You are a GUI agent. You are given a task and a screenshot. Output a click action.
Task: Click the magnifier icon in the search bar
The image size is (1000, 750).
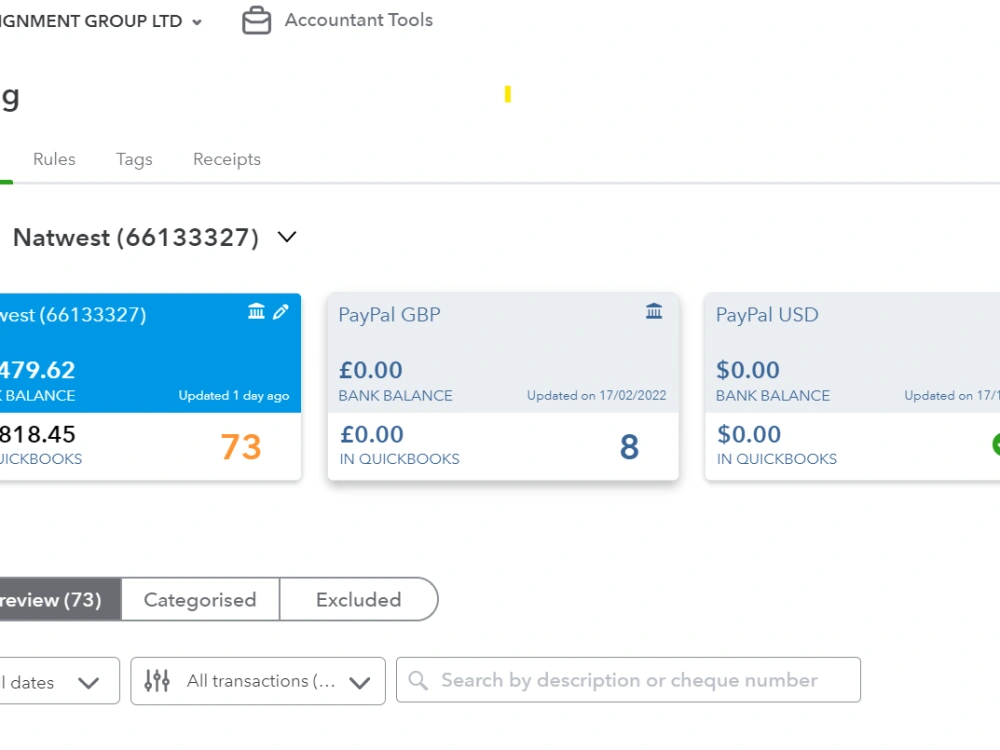[x=420, y=680]
